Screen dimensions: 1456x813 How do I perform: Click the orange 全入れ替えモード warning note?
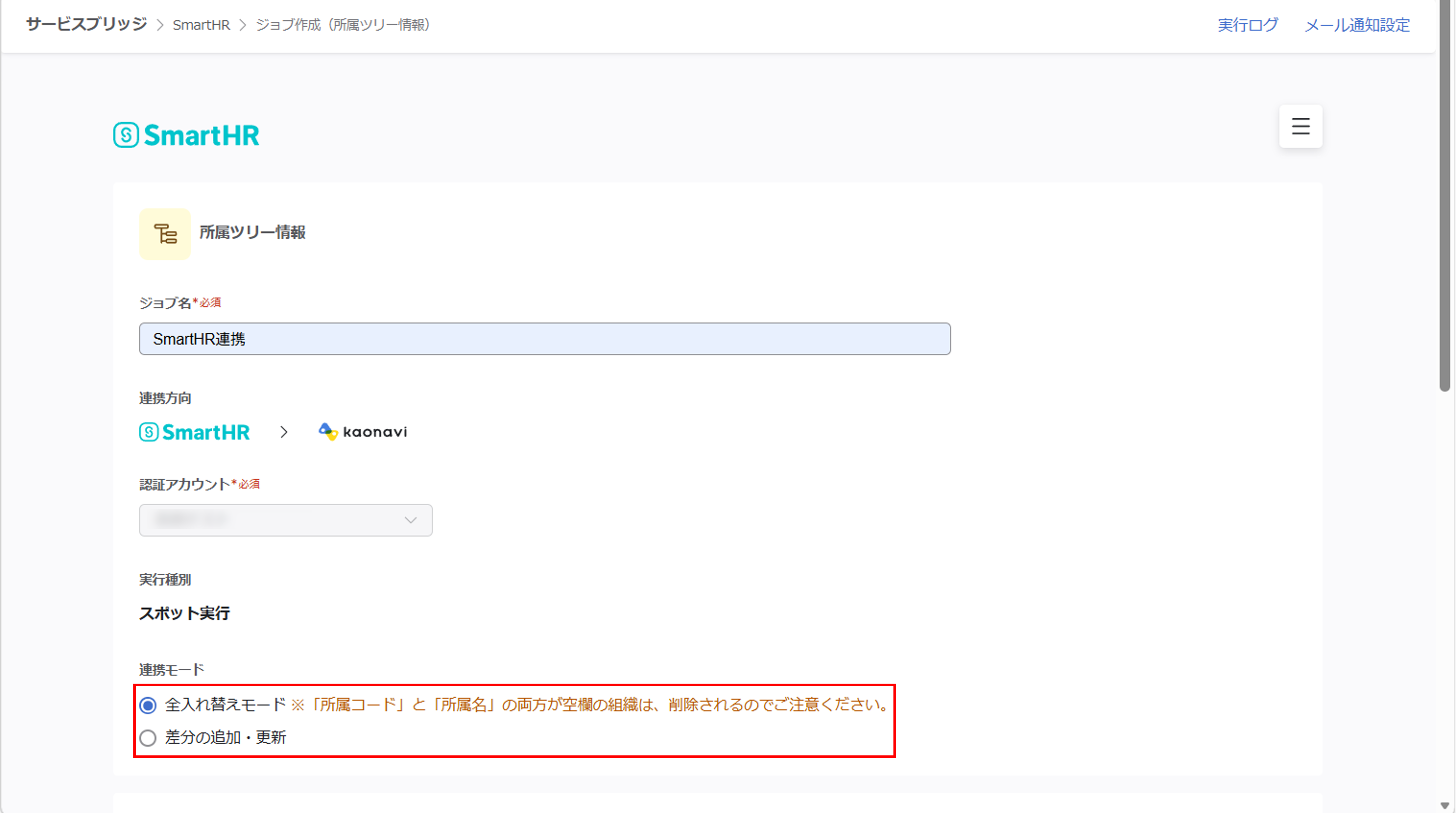(x=590, y=704)
